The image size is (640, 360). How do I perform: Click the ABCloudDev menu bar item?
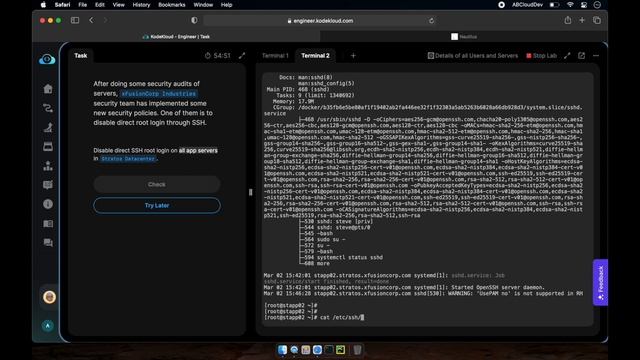coord(527,5)
